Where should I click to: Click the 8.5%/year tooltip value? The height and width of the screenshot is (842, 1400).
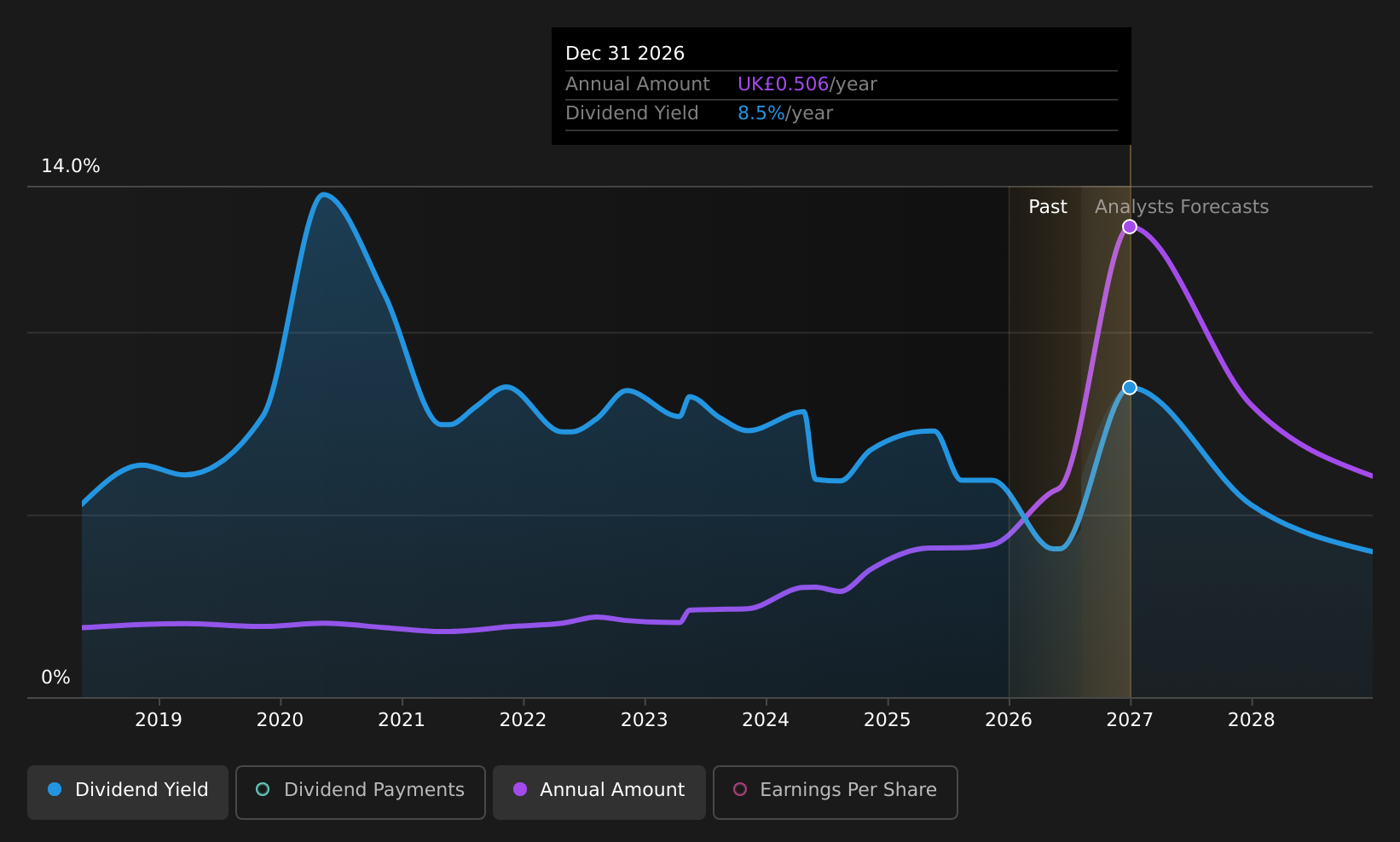coord(785,113)
